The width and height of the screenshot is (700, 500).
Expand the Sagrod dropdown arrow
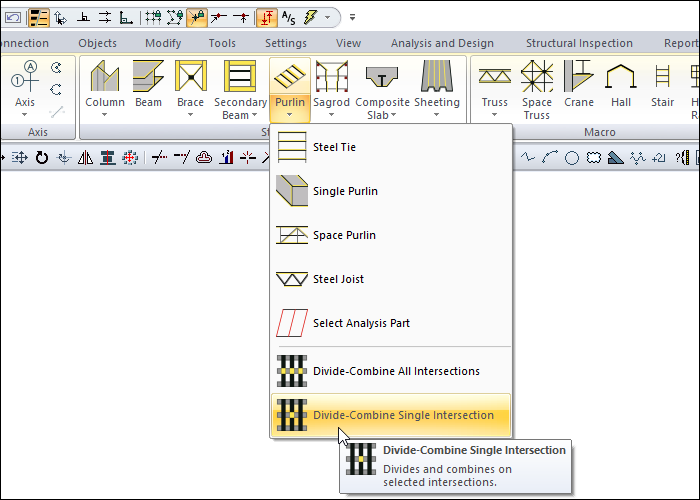point(331,115)
